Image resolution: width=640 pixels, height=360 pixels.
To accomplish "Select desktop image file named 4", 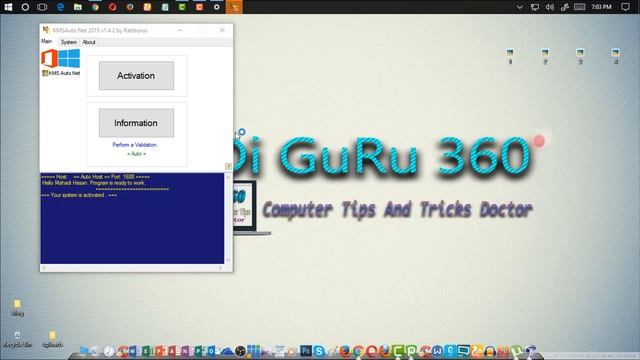I will (x=616, y=56).
